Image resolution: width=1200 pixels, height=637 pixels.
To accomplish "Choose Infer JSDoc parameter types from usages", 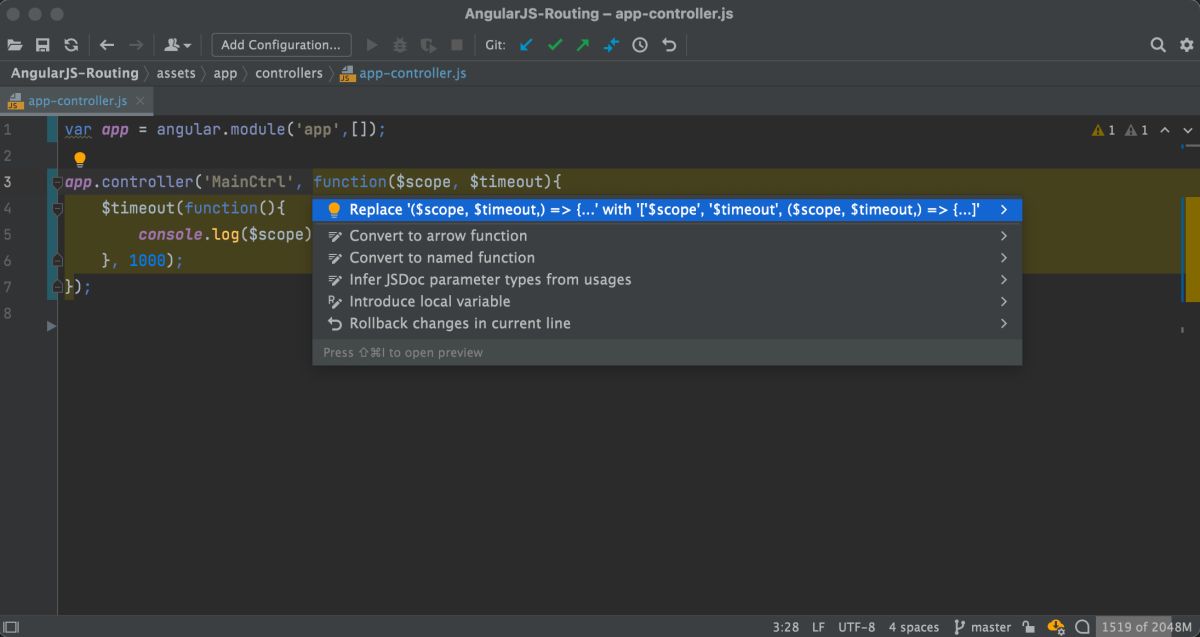I will (667, 280).
